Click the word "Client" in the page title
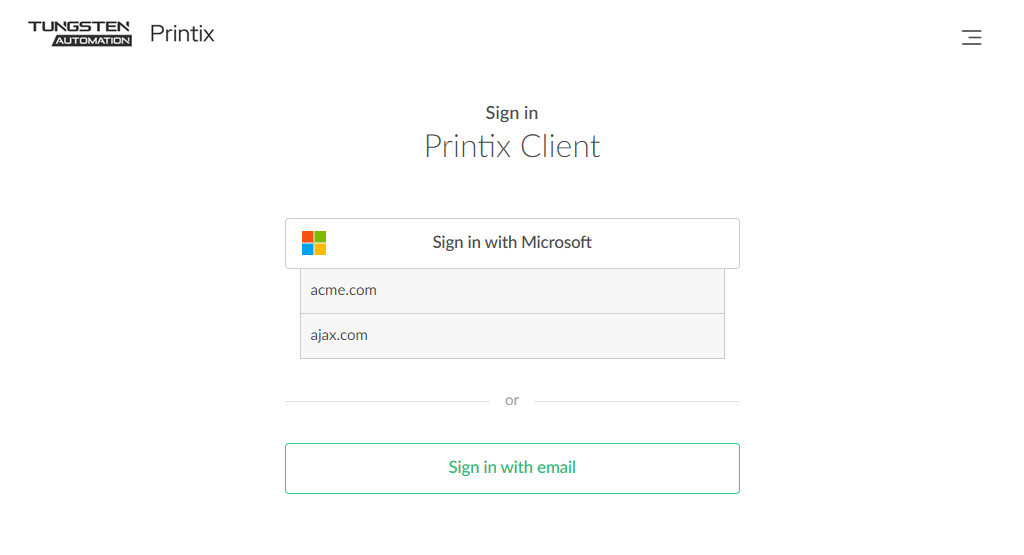 tap(559, 147)
